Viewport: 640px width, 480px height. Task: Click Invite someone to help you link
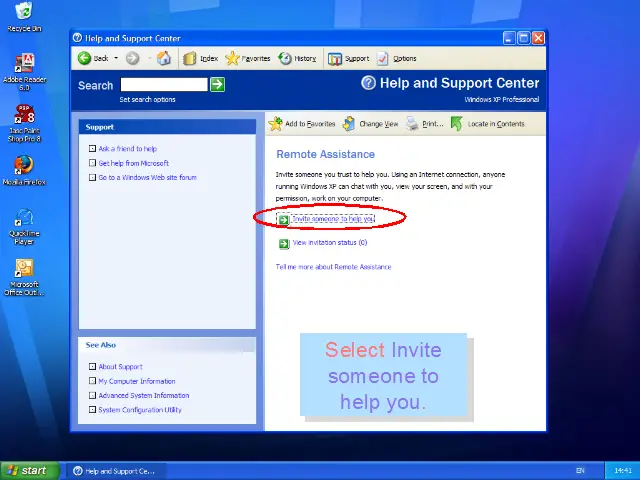(x=333, y=219)
